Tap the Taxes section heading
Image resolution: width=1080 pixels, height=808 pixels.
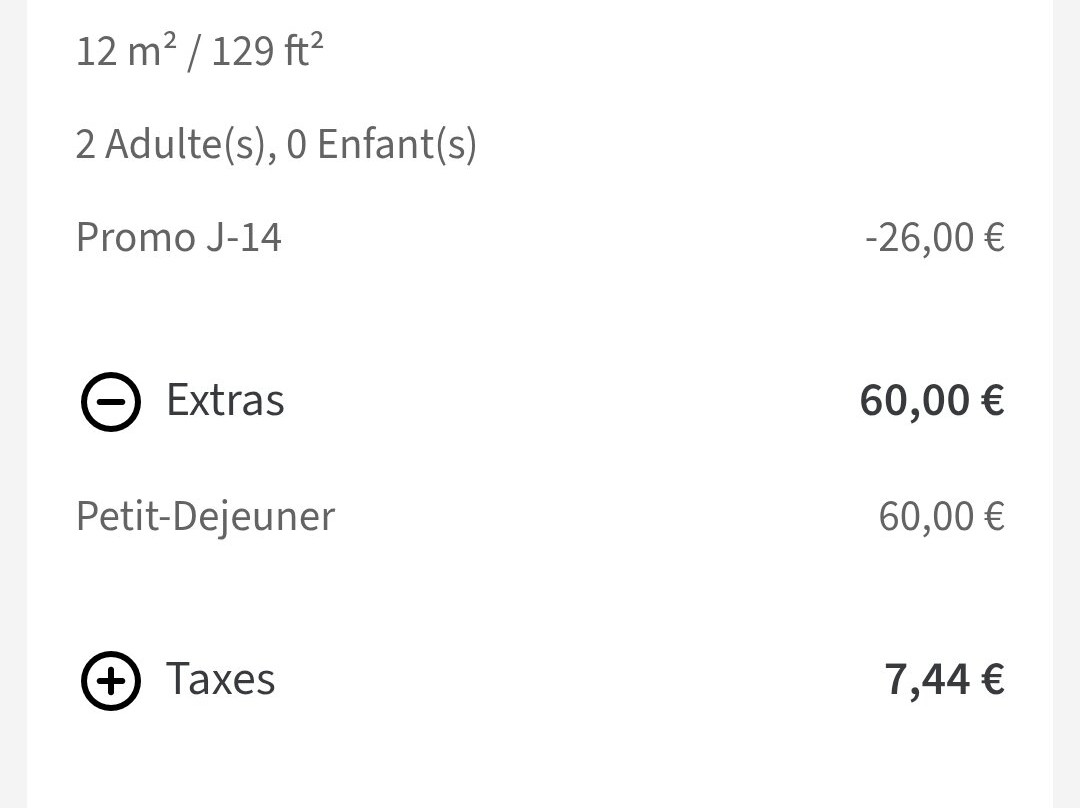(220, 679)
